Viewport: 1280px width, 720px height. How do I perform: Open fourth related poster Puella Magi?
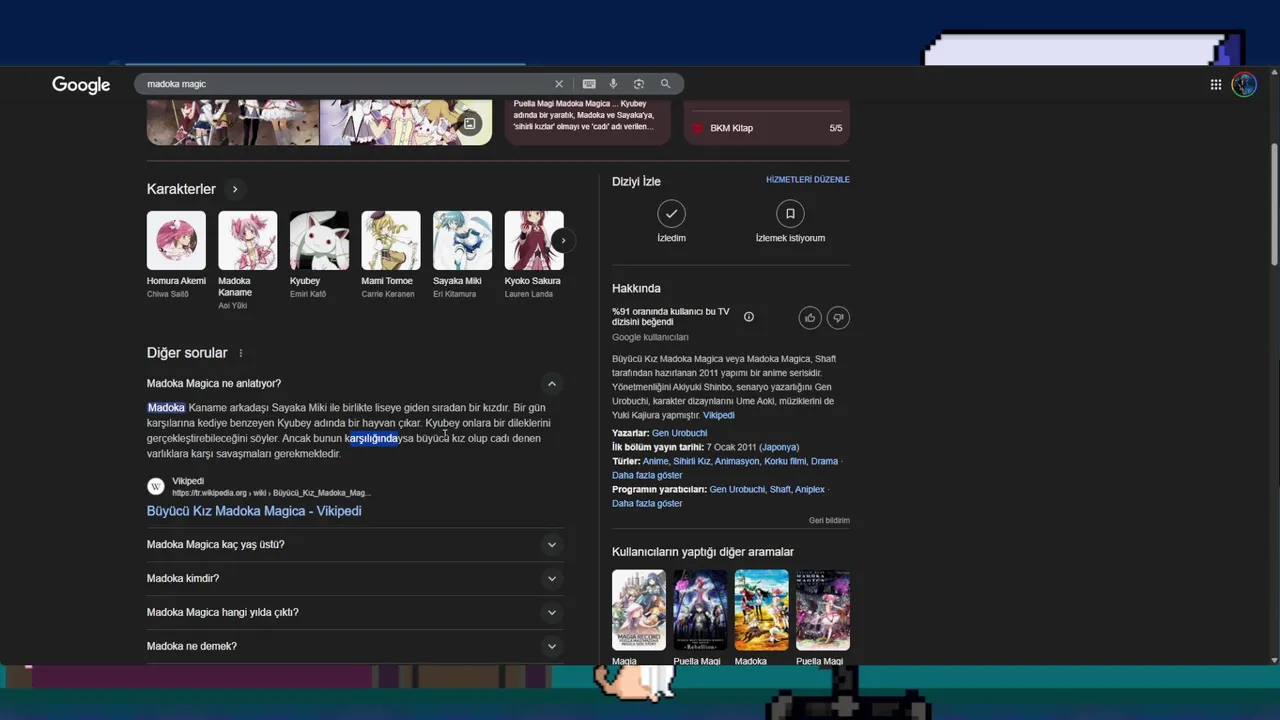coord(823,610)
